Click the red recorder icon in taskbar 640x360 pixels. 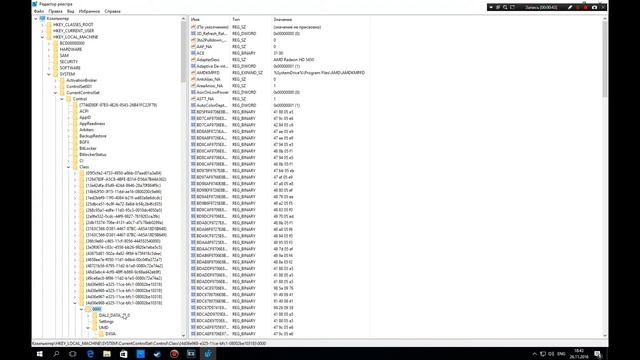tap(174, 354)
